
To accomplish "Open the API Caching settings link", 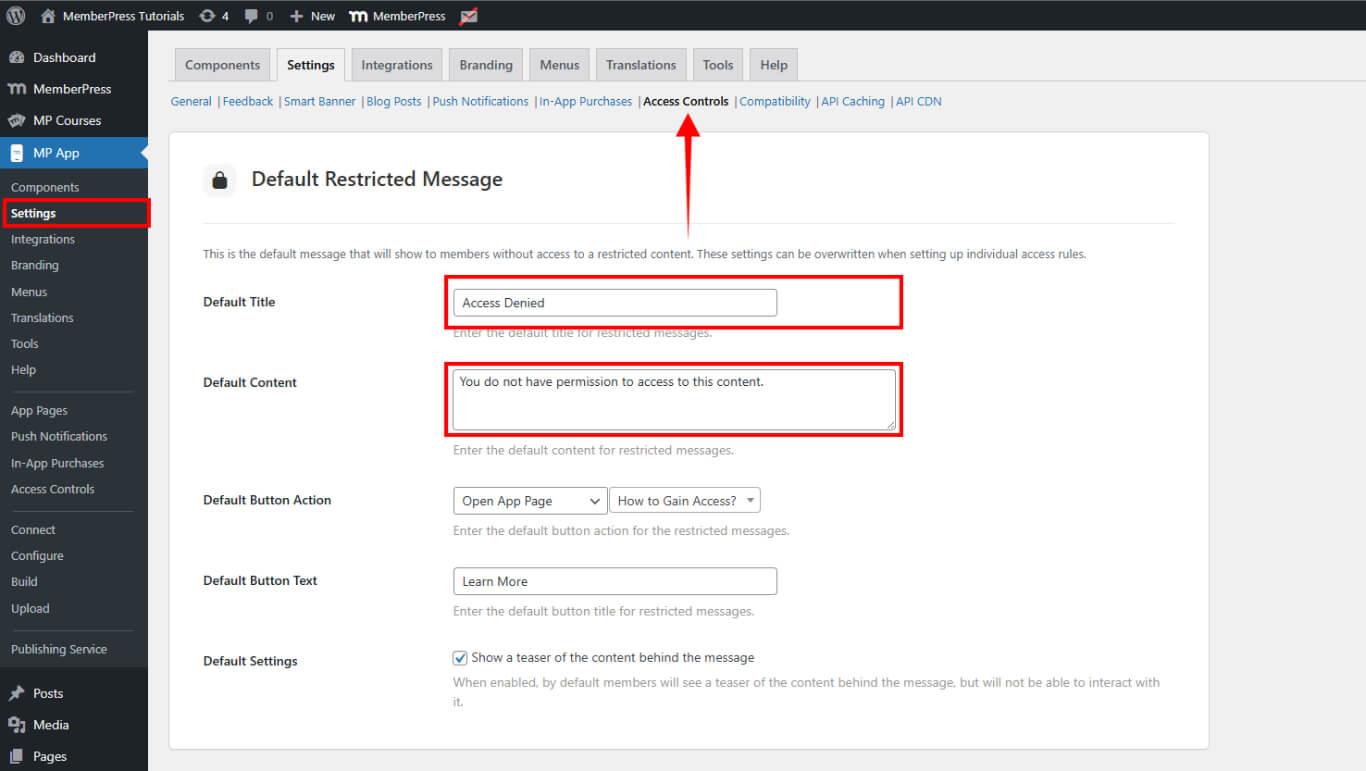I will [x=853, y=102].
